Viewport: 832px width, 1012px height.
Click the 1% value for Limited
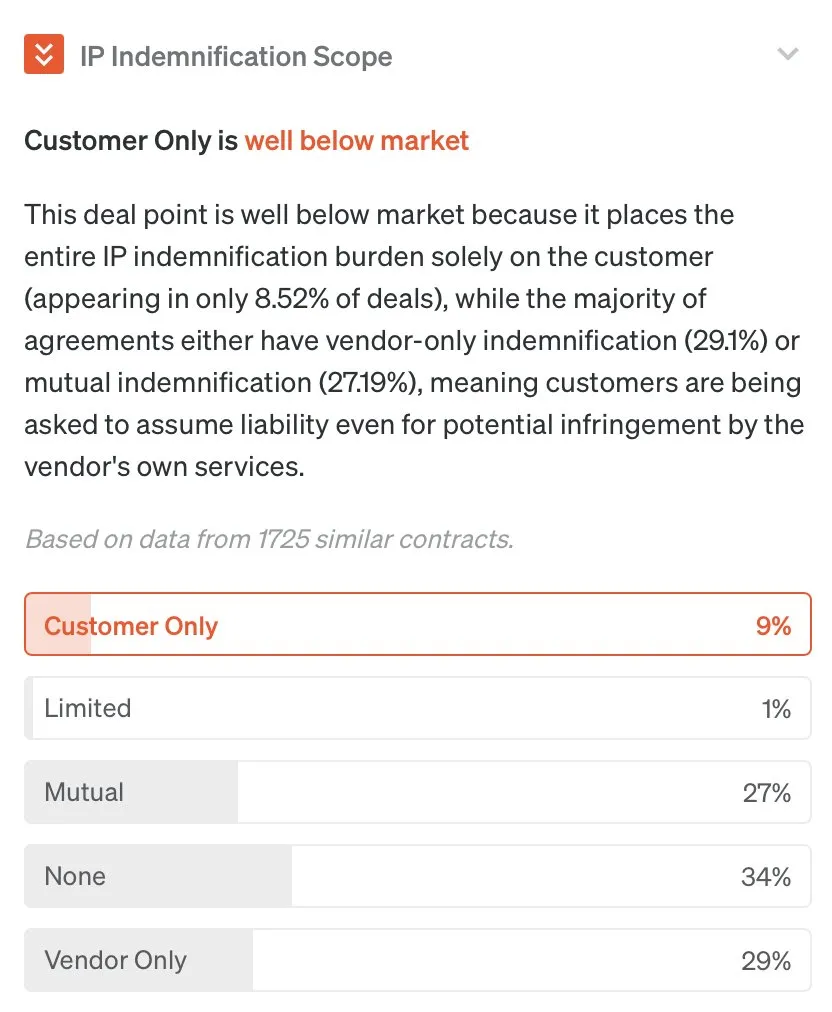click(x=775, y=709)
